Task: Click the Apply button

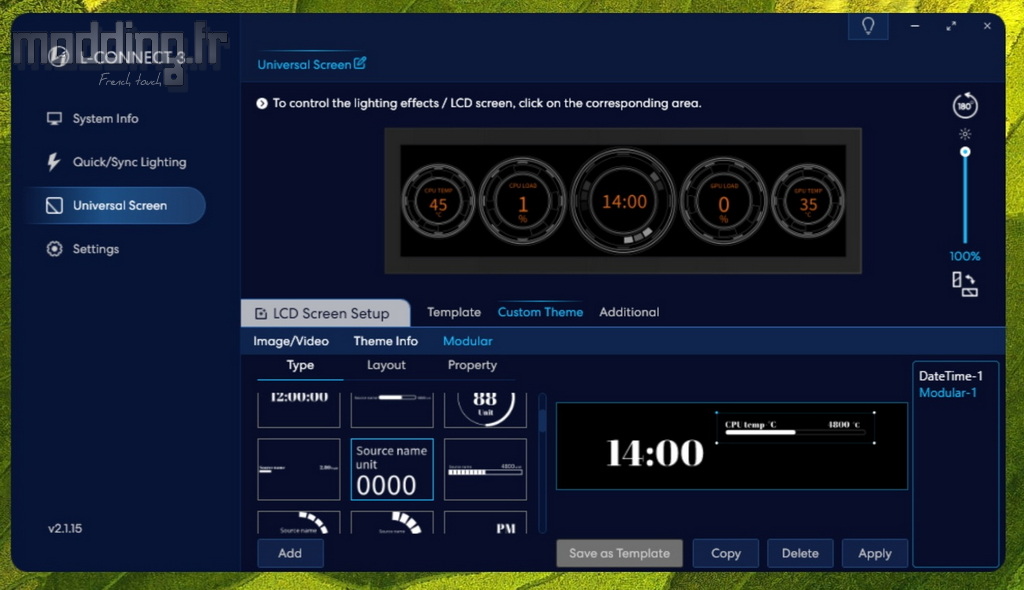Action: tap(874, 553)
